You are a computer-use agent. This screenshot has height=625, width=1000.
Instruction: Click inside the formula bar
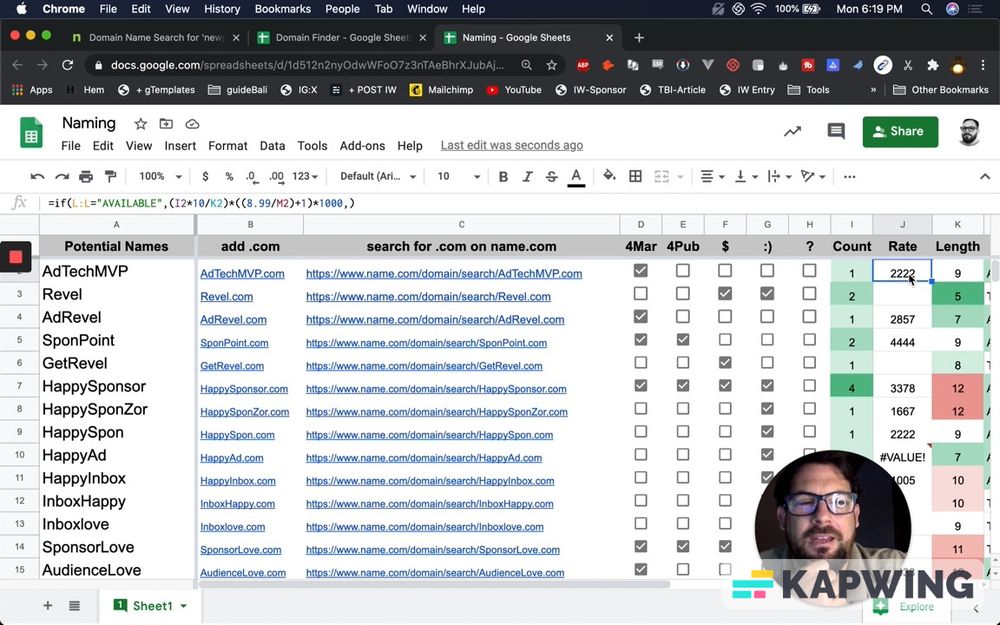click(x=300, y=202)
